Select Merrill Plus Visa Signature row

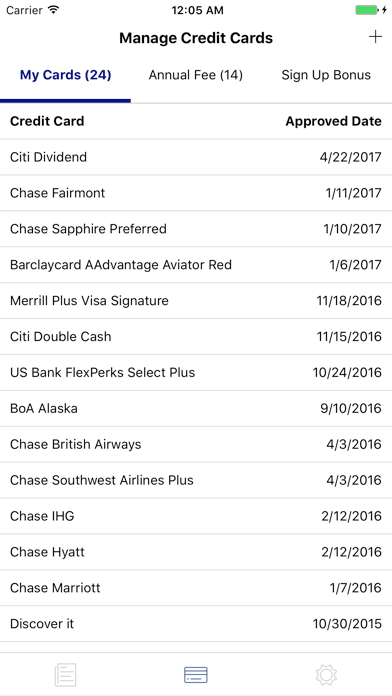point(196,301)
